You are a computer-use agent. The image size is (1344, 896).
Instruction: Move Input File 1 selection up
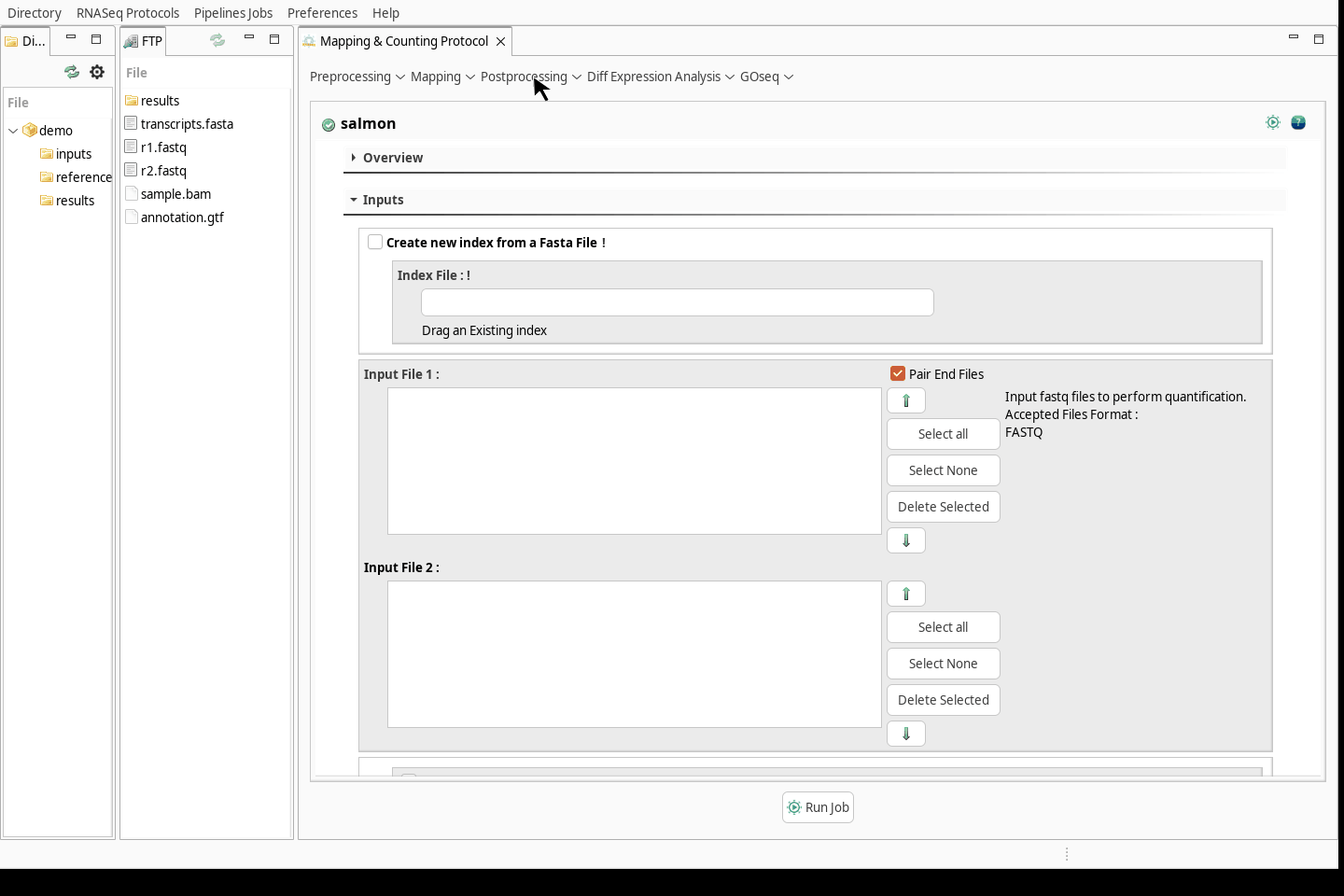point(906,400)
